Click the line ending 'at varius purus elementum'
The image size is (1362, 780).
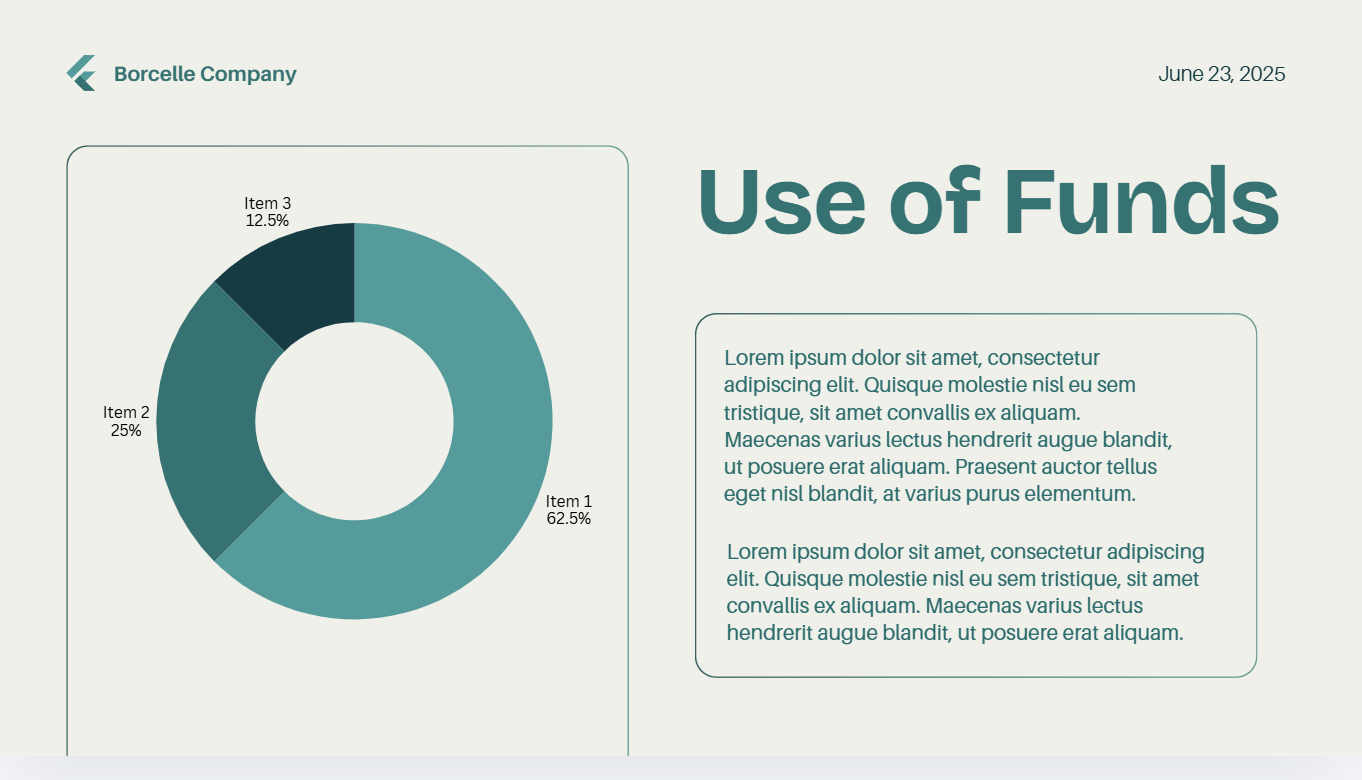tap(929, 493)
